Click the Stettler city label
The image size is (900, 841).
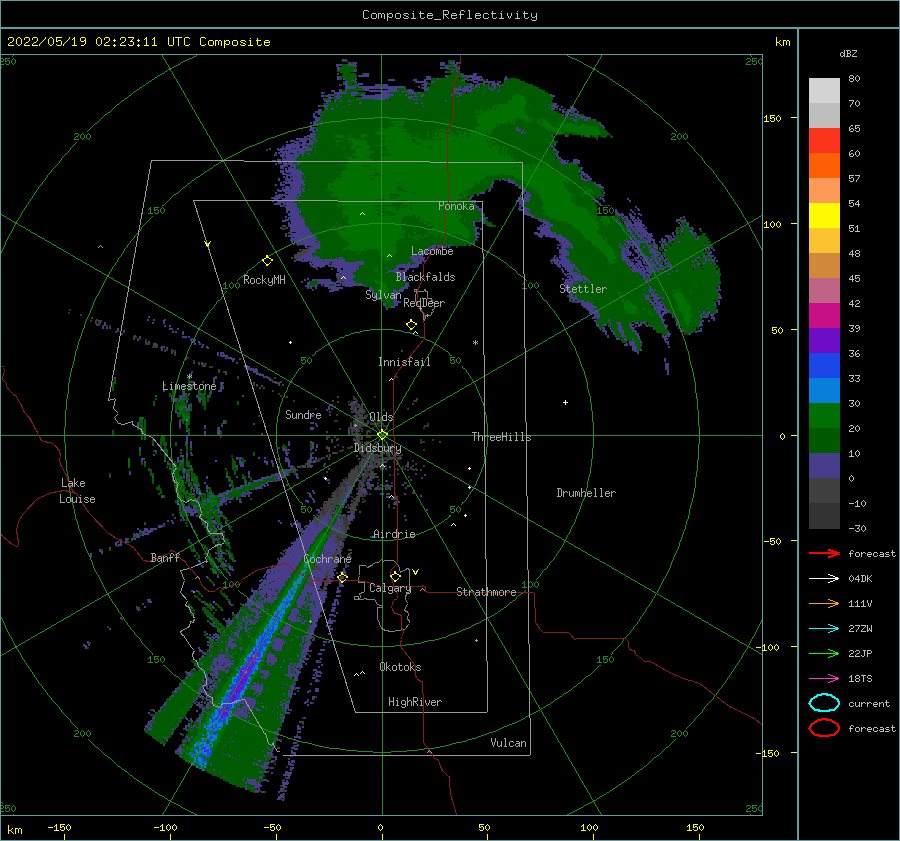point(583,289)
